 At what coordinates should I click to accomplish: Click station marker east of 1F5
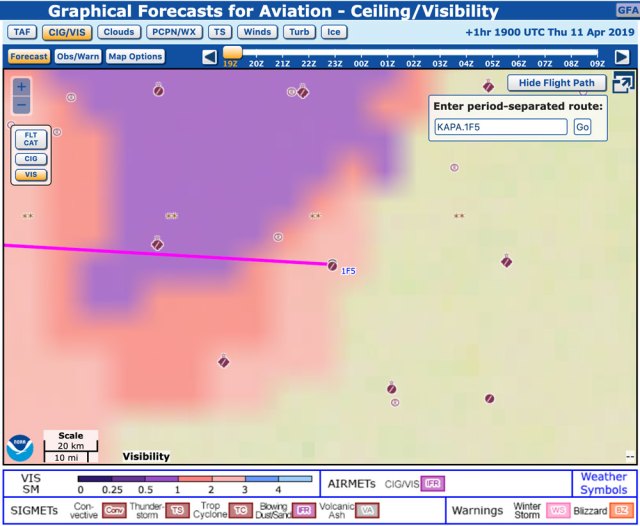point(506,261)
